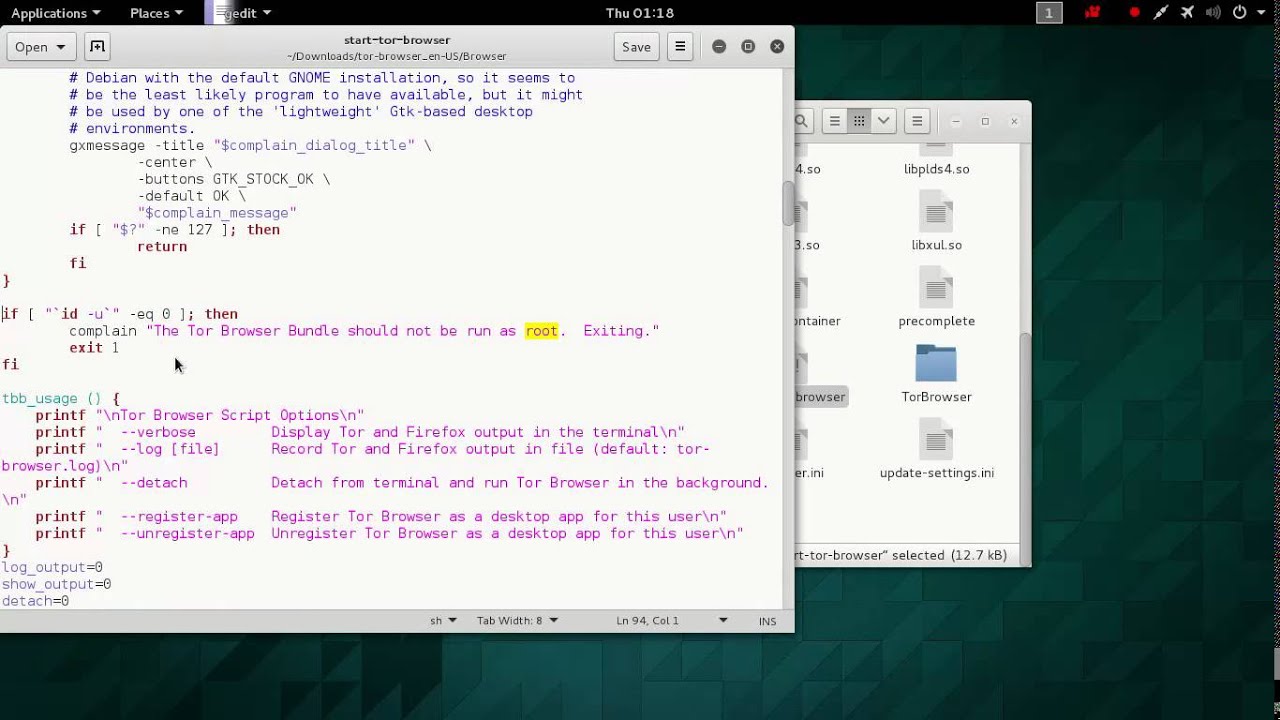Click the --detach option text
The image size is (1280, 720).
pos(154,483)
